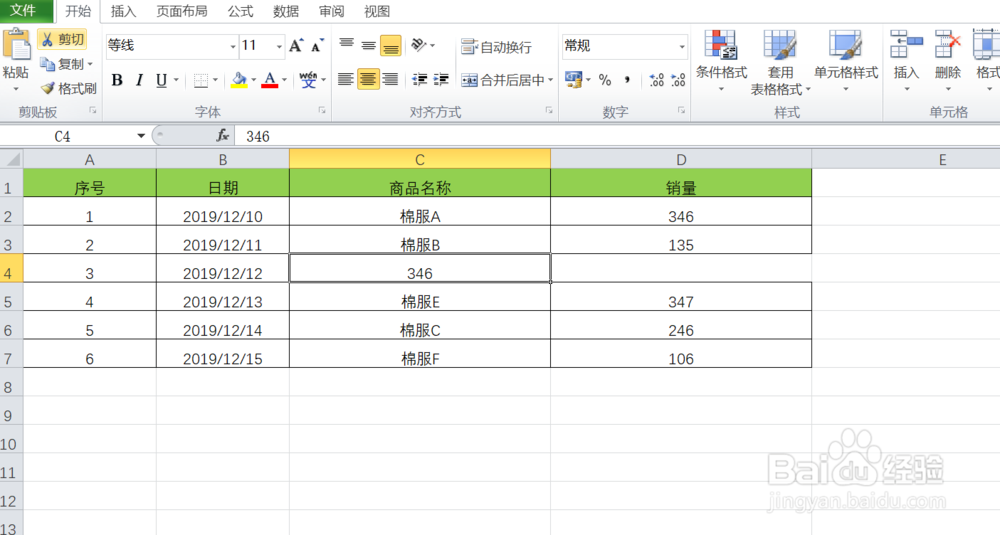The image size is (1000, 535).
Task: Open Cell Styles (单元格样式)
Action: coord(846,61)
